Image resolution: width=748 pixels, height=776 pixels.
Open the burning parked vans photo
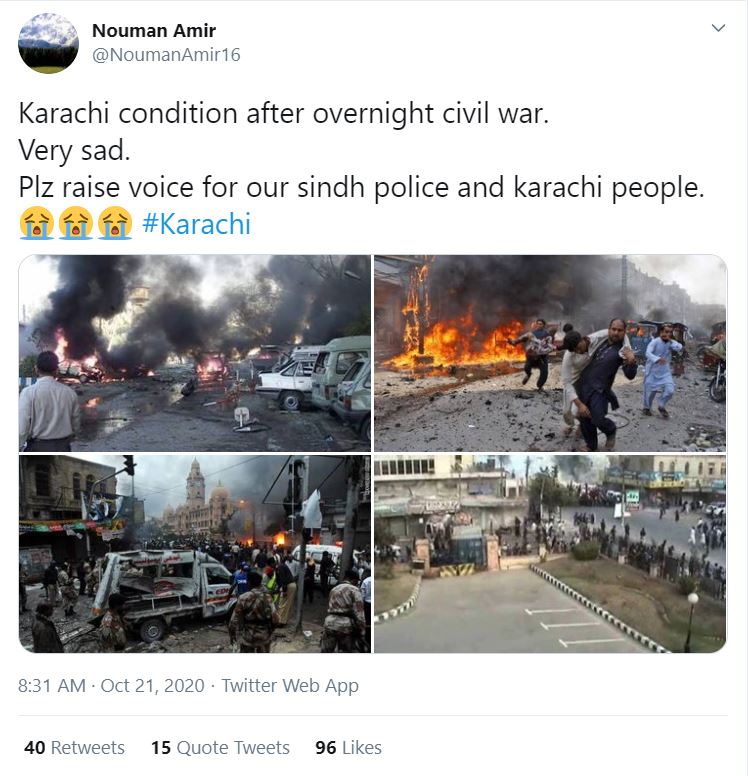(x=195, y=353)
